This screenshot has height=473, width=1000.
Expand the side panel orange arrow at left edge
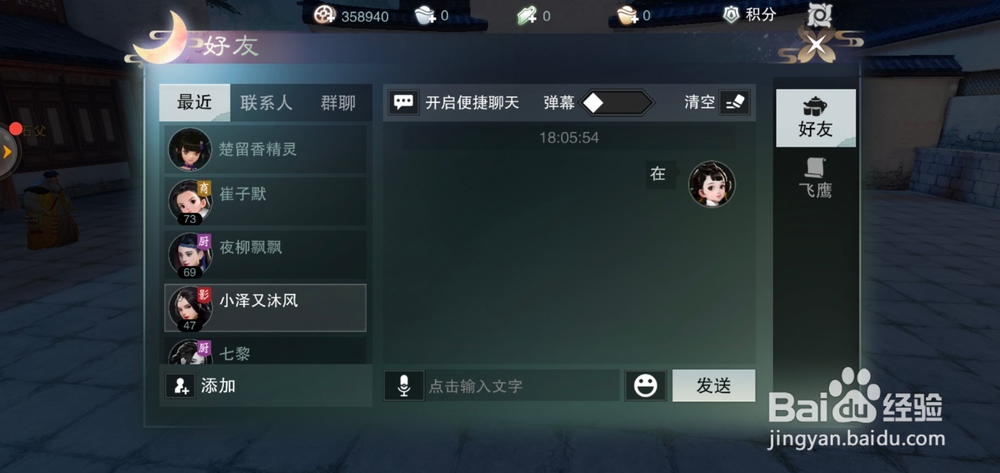pos(8,152)
